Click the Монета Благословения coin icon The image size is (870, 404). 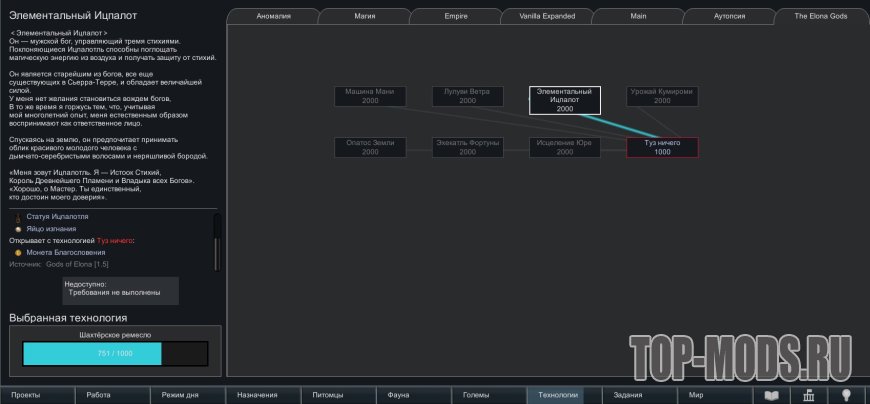pyautogui.click(x=18, y=252)
